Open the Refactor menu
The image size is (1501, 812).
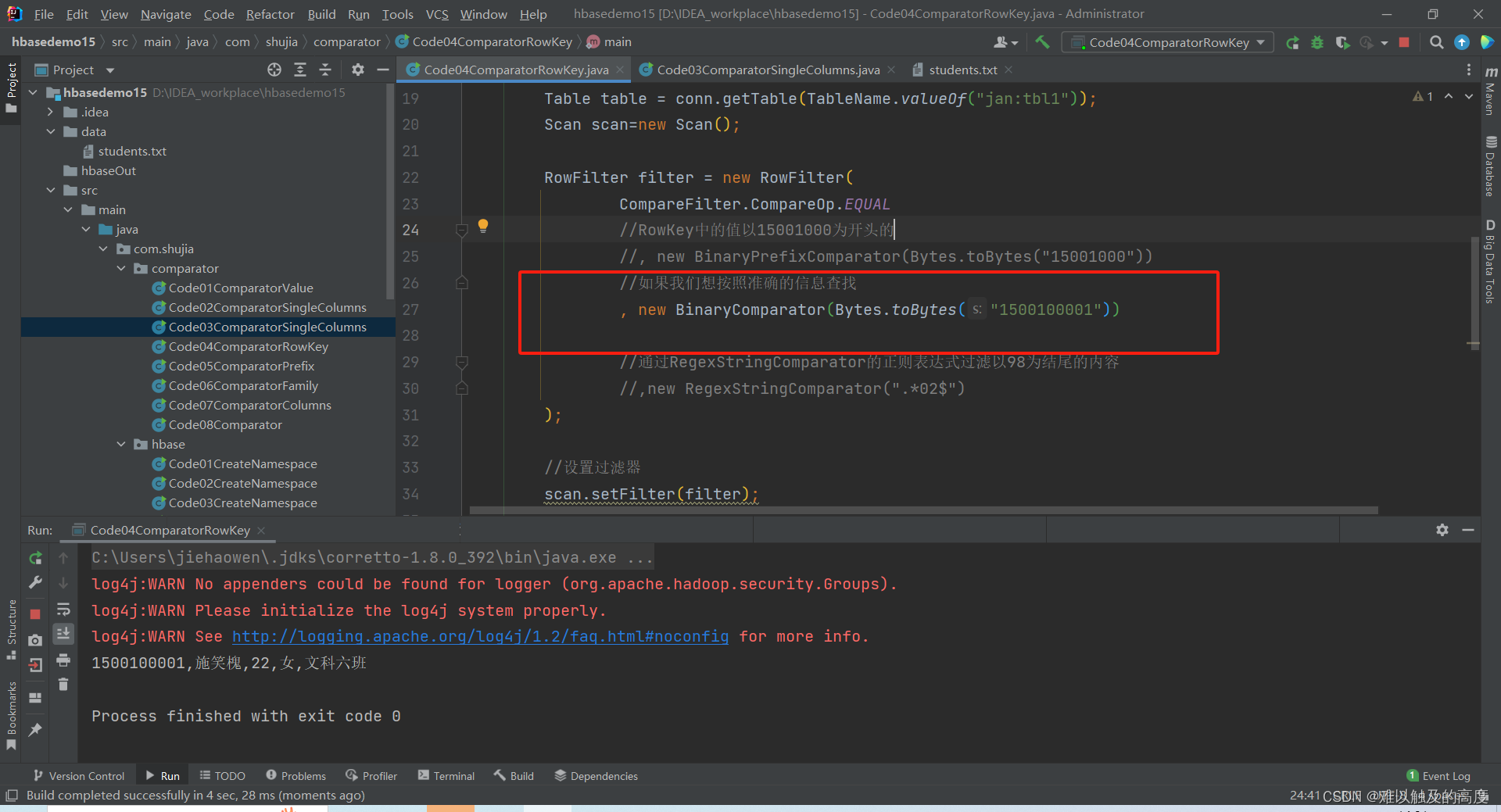270,14
